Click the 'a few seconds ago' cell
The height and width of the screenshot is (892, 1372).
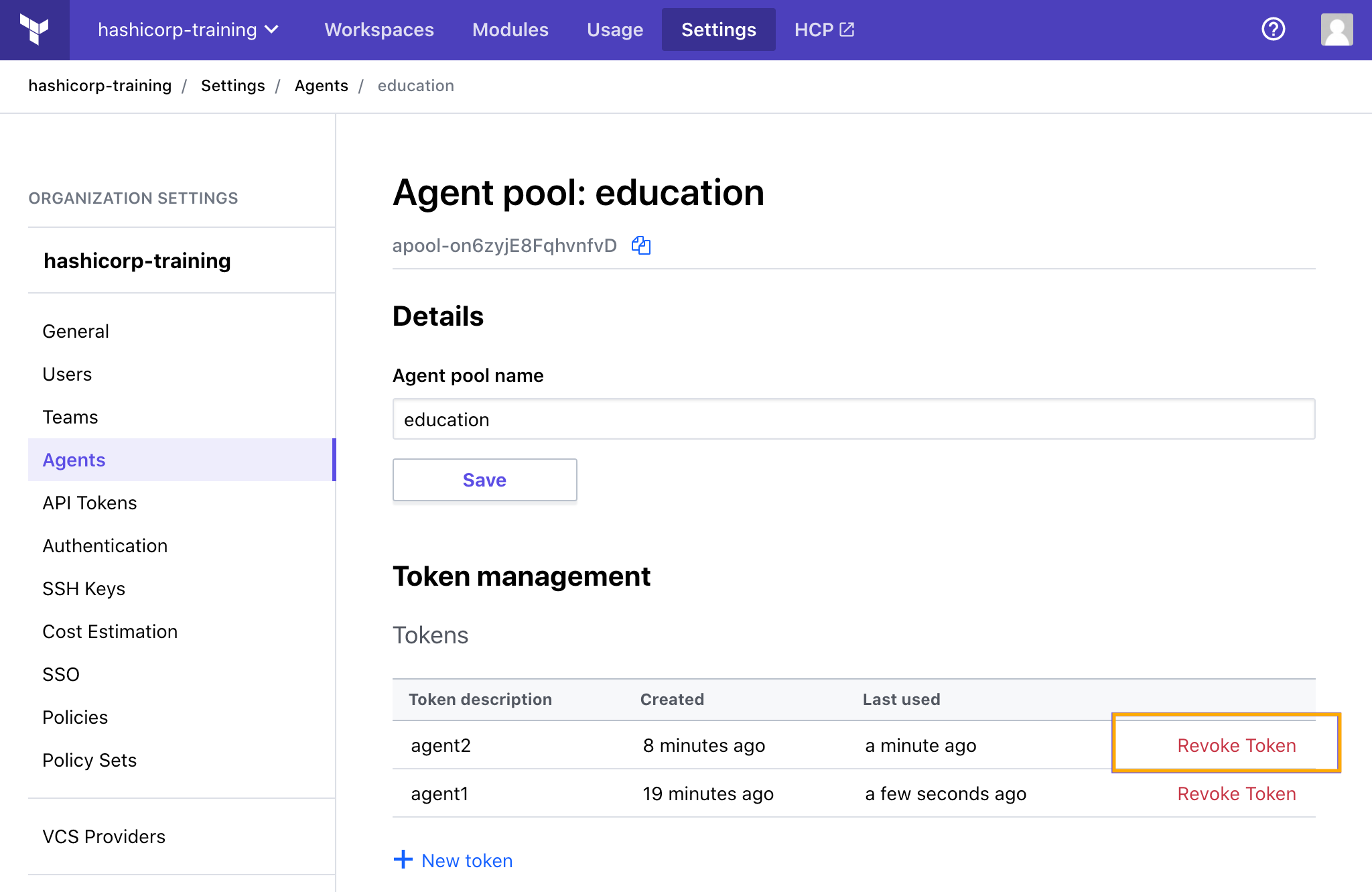(x=946, y=793)
